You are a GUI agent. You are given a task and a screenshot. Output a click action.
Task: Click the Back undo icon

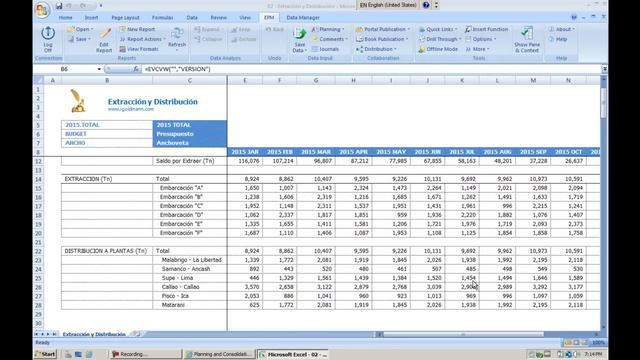coord(268,29)
